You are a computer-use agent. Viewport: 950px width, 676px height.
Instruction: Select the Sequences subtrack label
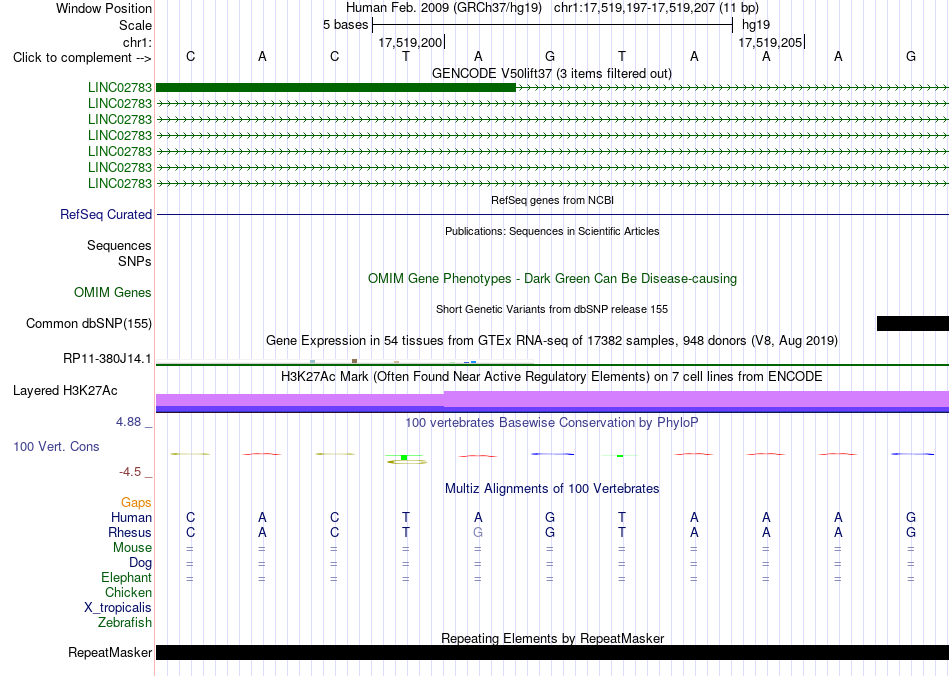coord(119,245)
